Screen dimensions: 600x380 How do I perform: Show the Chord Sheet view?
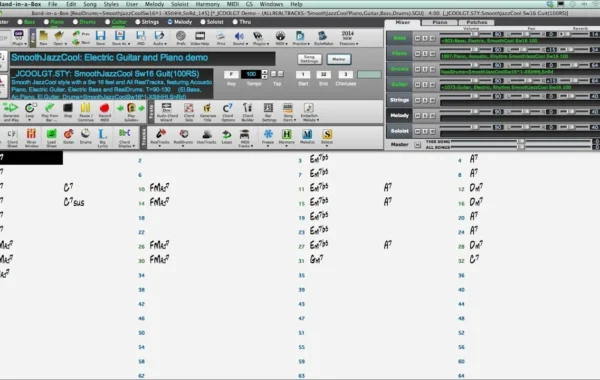coord(12,138)
